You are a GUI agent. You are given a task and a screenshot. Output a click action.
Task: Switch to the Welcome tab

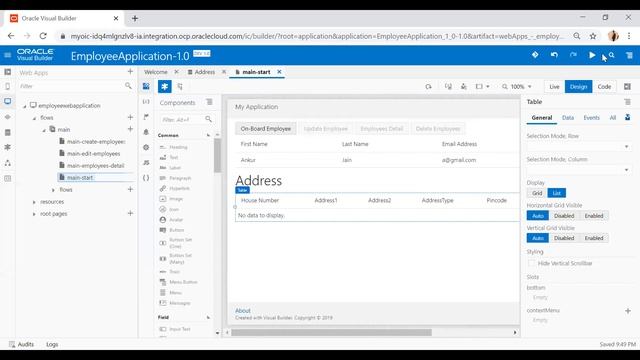(x=156, y=72)
